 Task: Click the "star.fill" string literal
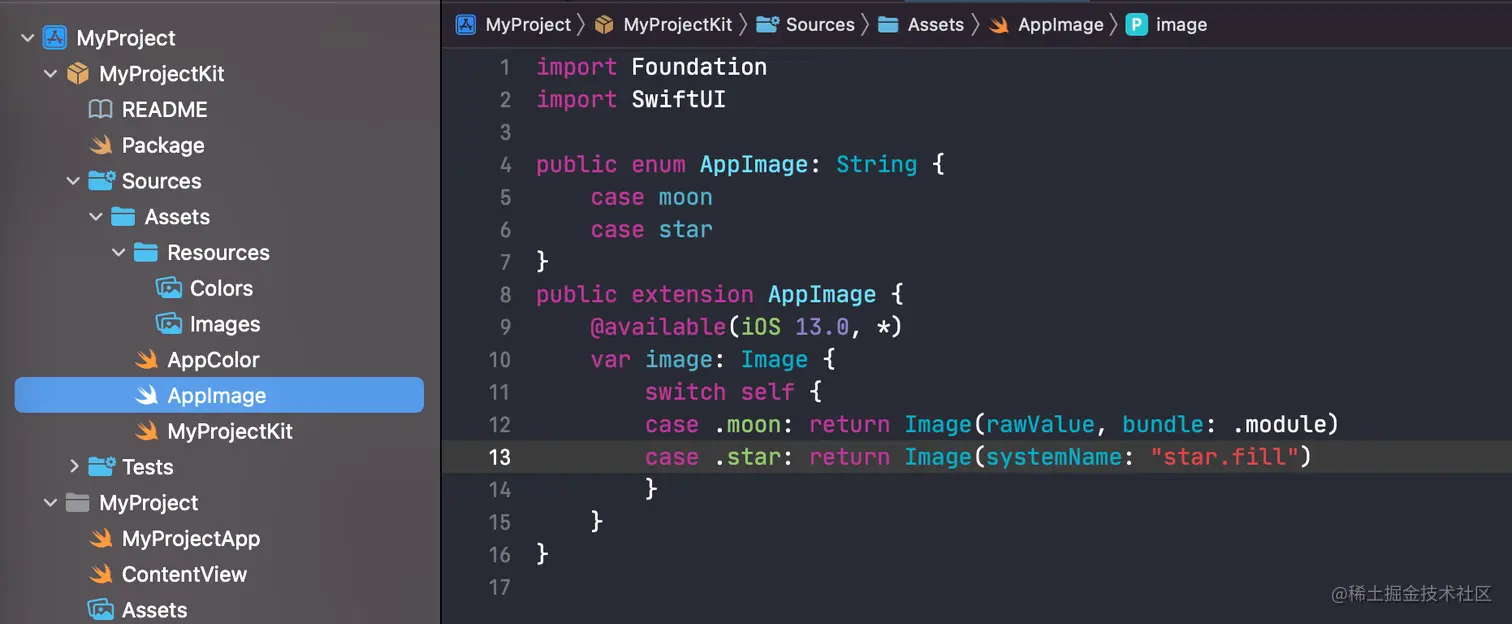coord(1223,457)
